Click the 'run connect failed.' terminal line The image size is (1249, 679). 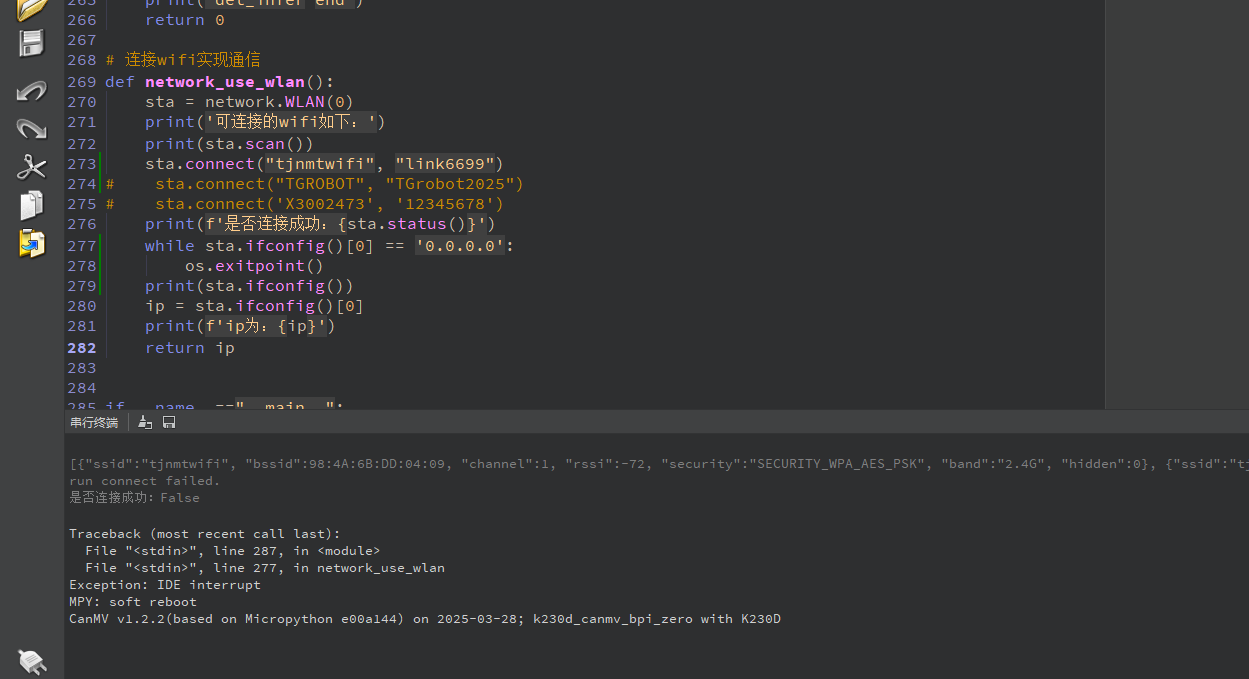click(x=144, y=481)
